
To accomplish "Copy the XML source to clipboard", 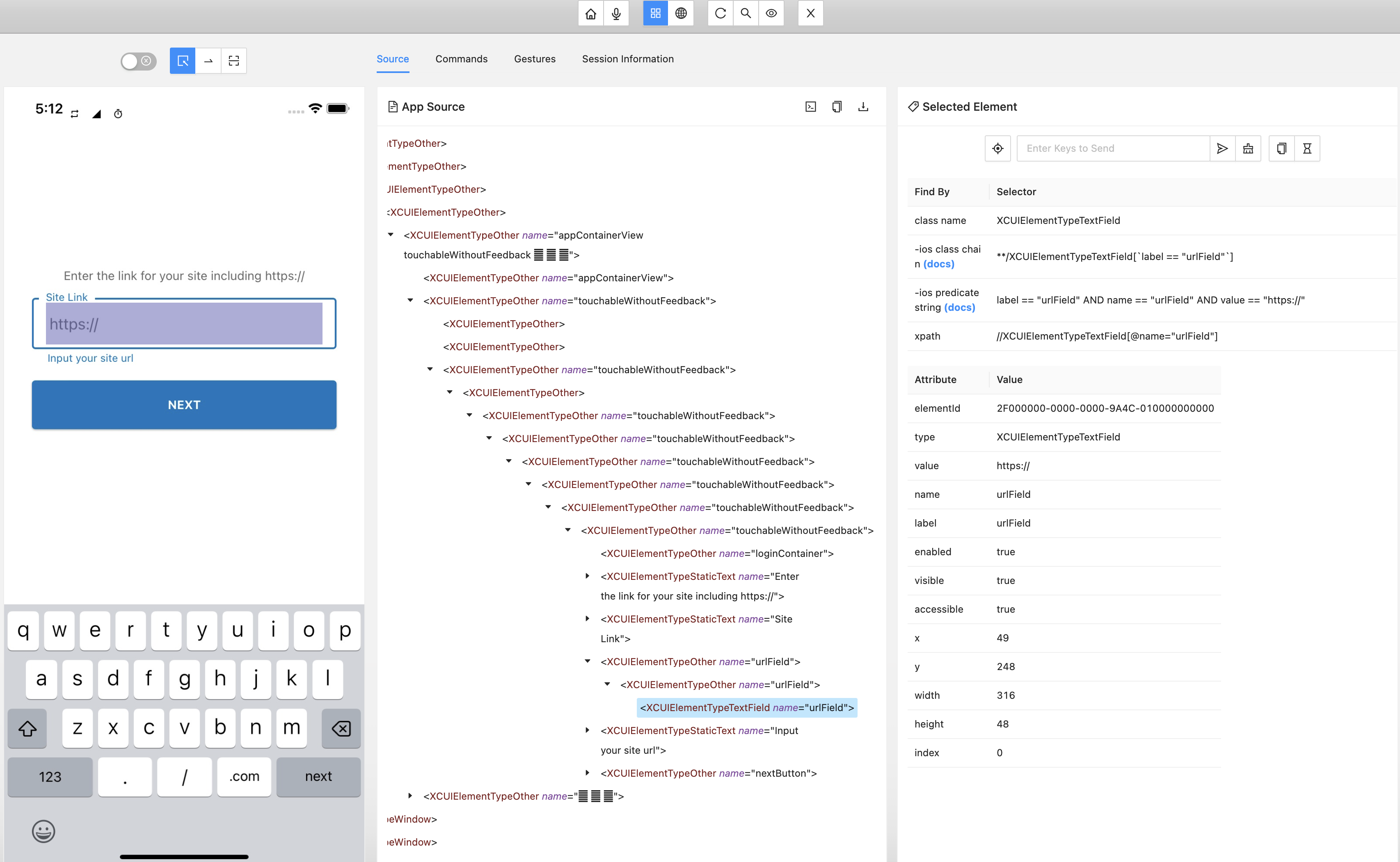I will [837, 107].
